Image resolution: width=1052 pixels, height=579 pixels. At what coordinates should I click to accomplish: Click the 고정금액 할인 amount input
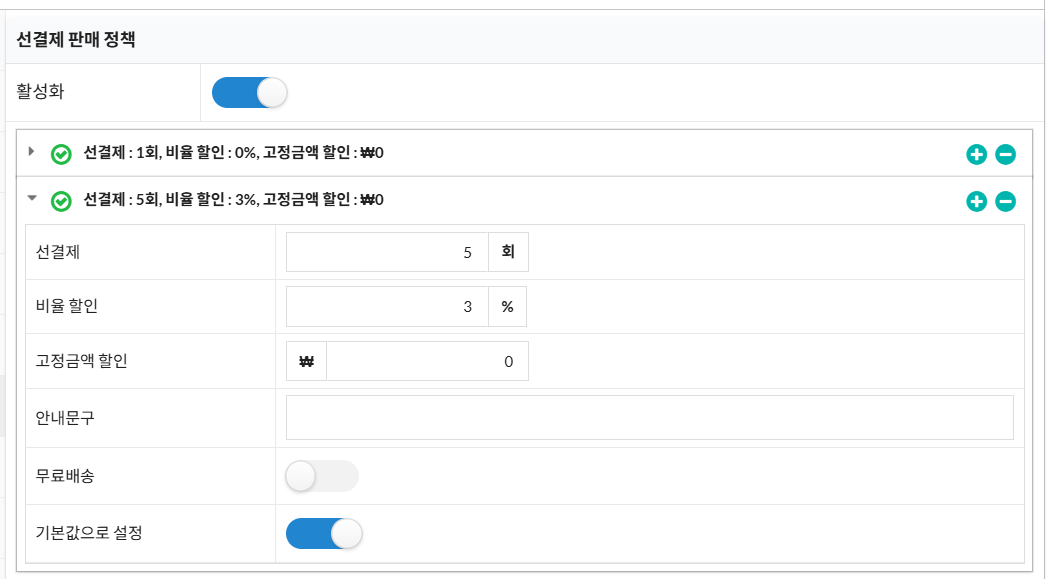point(427,361)
